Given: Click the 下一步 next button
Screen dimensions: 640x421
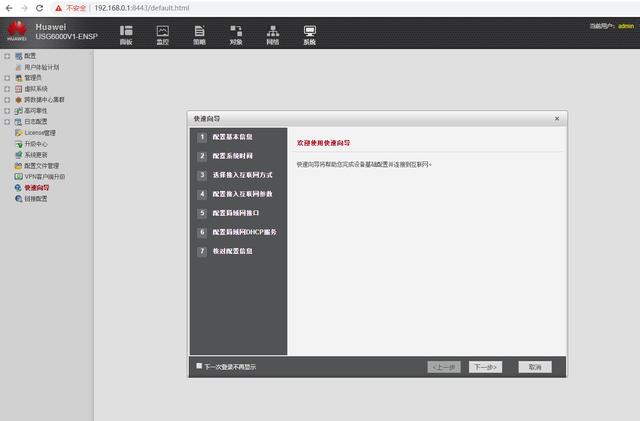Looking at the screenshot, I should (x=485, y=367).
